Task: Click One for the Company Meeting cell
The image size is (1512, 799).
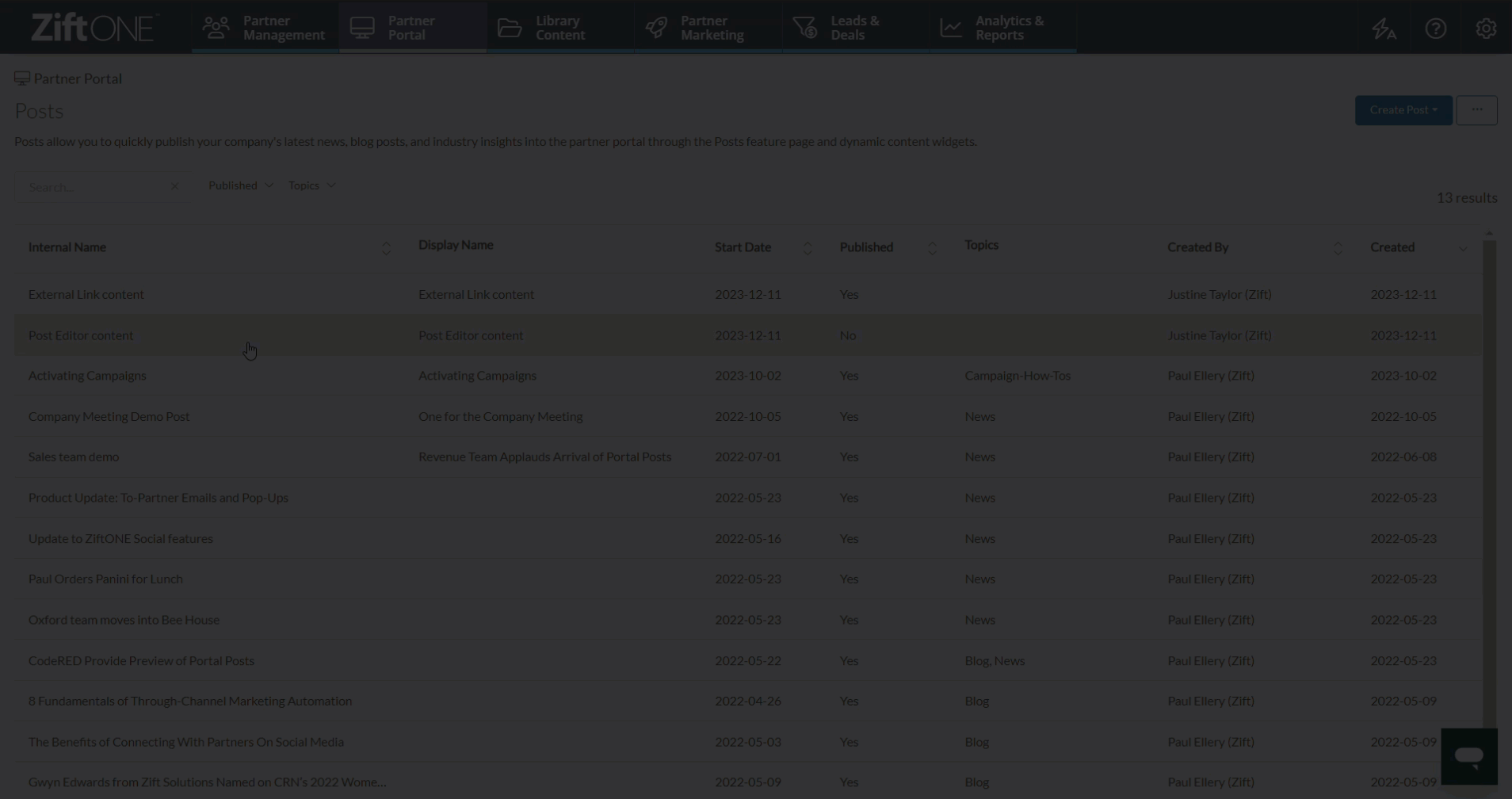Action: tap(500, 416)
